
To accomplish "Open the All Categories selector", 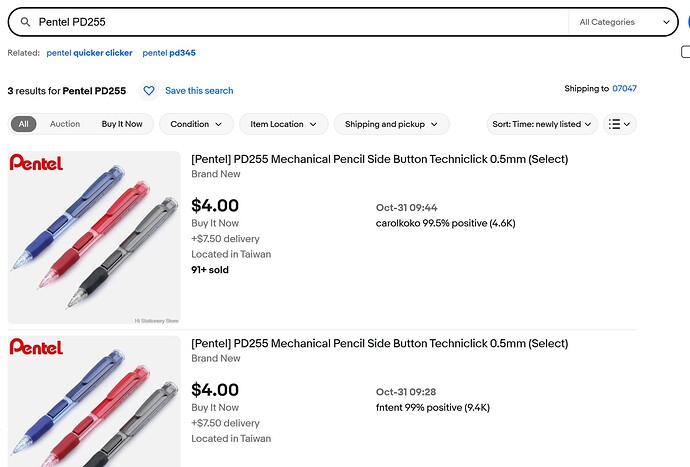I will click(624, 22).
